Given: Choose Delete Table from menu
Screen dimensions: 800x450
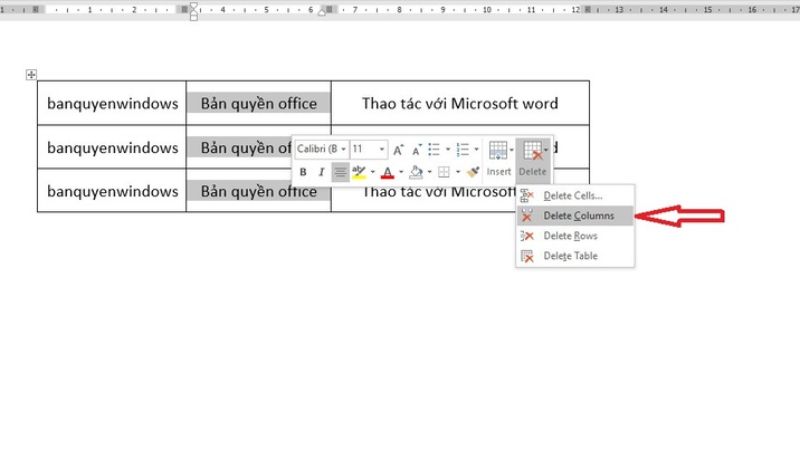Looking at the screenshot, I should point(576,256).
